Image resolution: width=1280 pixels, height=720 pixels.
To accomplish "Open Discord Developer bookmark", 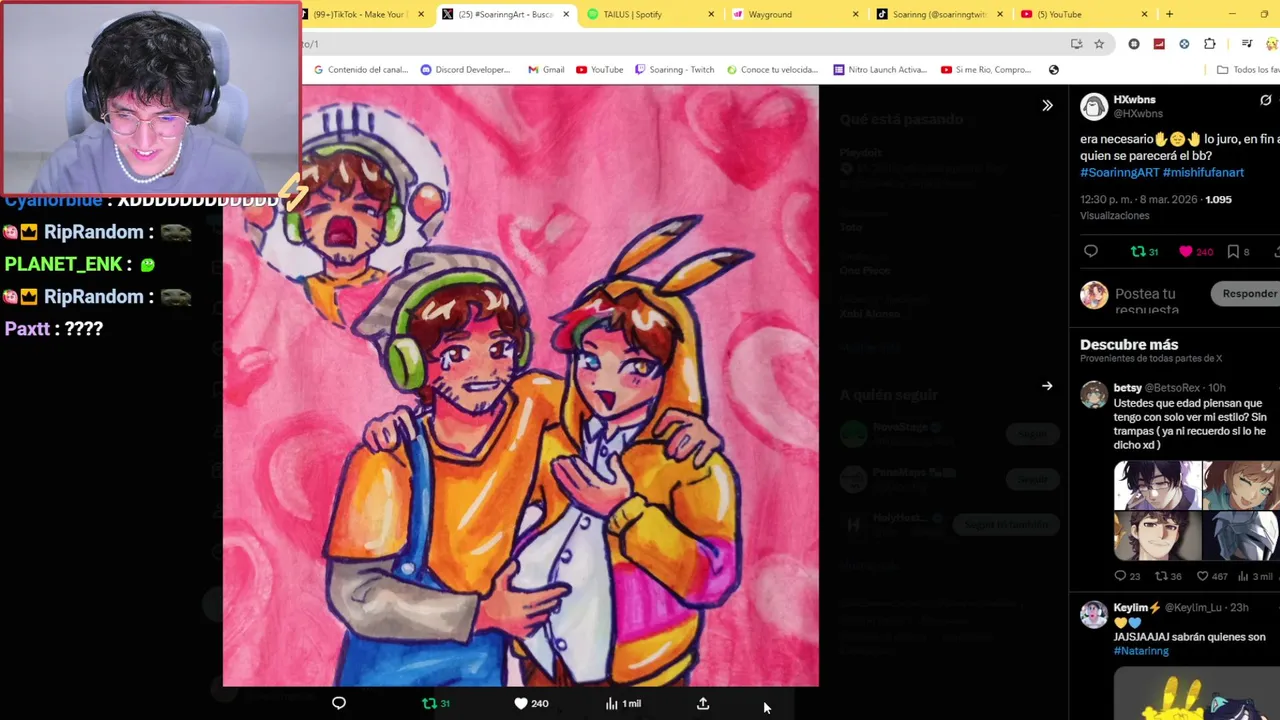I will [465, 70].
